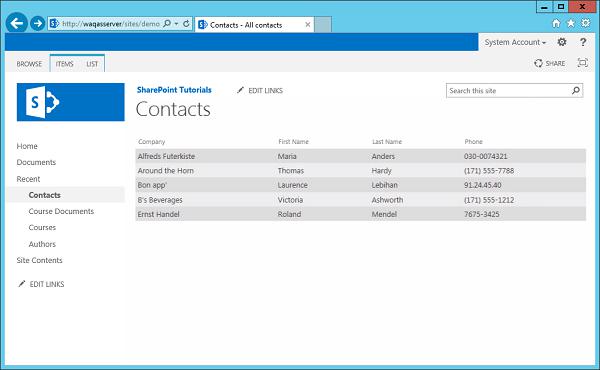The image size is (600, 370).
Task: Click the focus on content icon
Action: click(582, 63)
